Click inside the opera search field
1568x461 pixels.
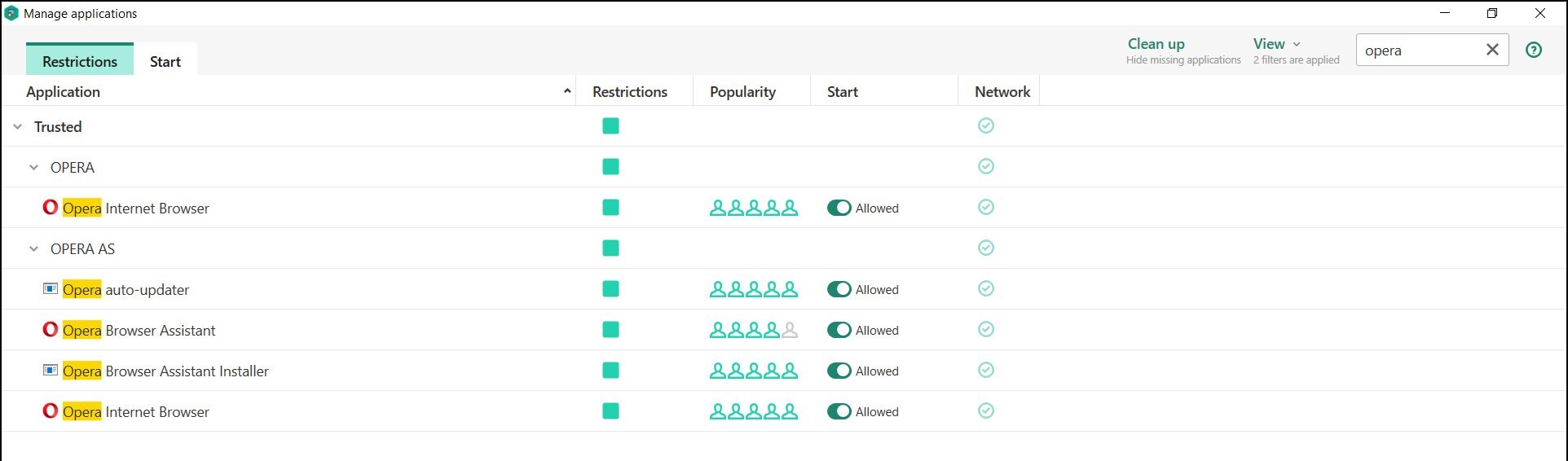coord(1416,50)
